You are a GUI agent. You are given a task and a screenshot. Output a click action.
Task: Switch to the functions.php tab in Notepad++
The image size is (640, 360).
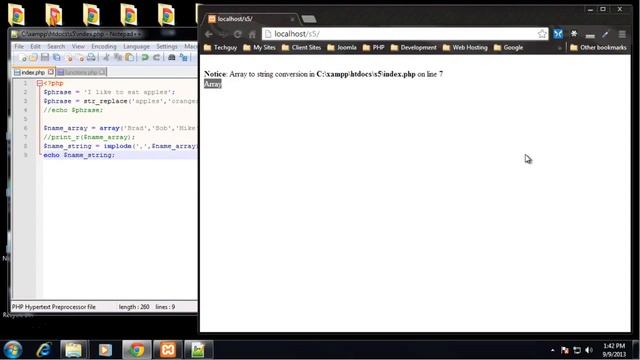[x=81, y=72]
